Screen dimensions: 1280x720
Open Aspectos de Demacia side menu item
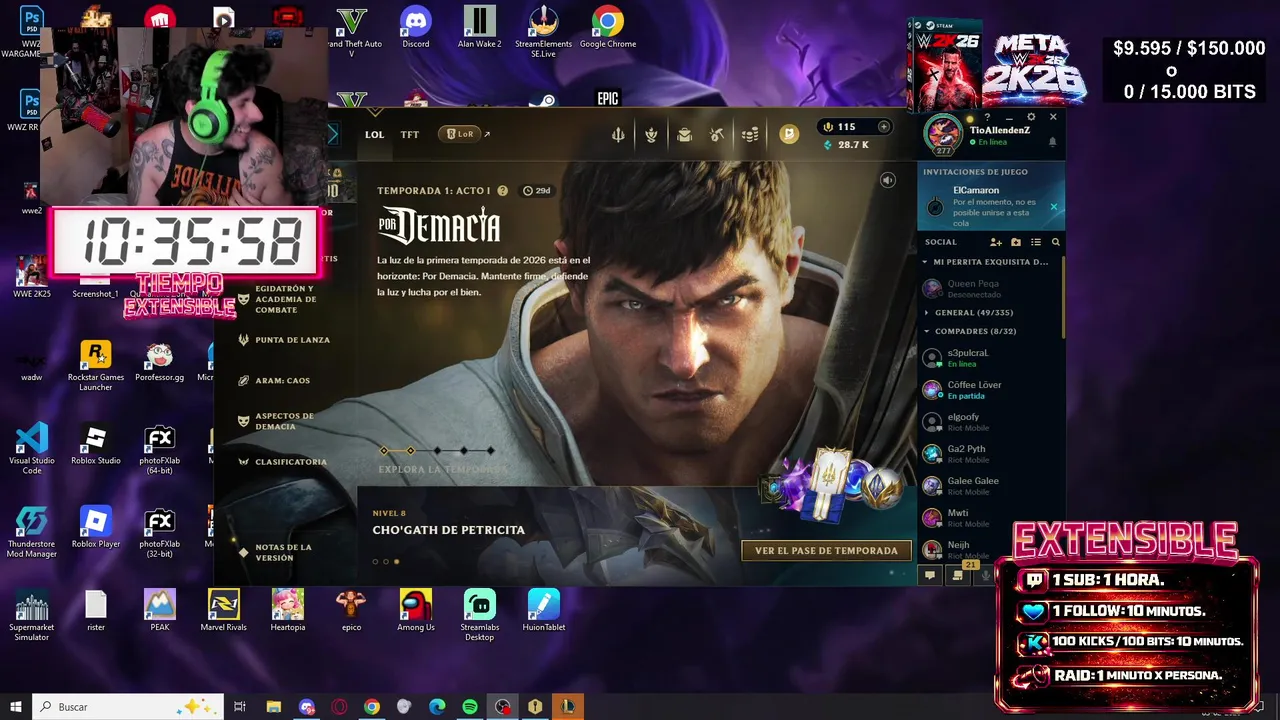pyautogui.click(x=276, y=421)
